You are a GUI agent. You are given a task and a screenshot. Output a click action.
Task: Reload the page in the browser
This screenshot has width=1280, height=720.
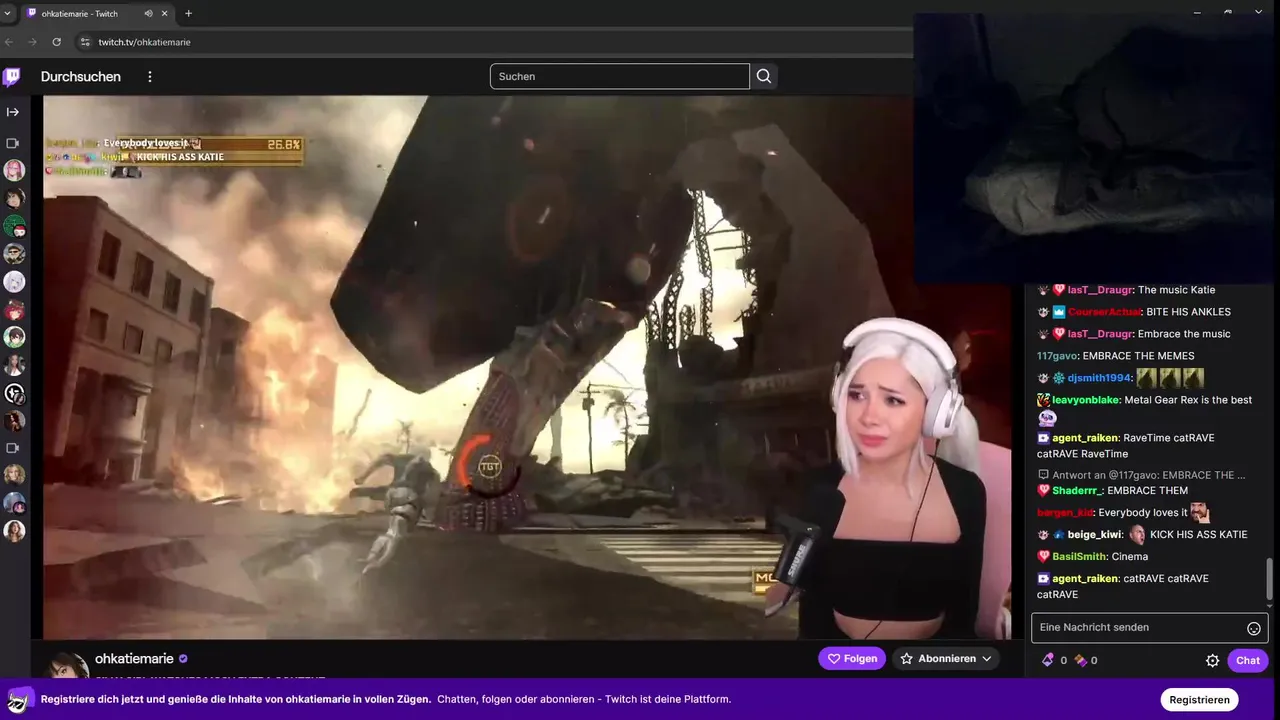click(57, 42)
